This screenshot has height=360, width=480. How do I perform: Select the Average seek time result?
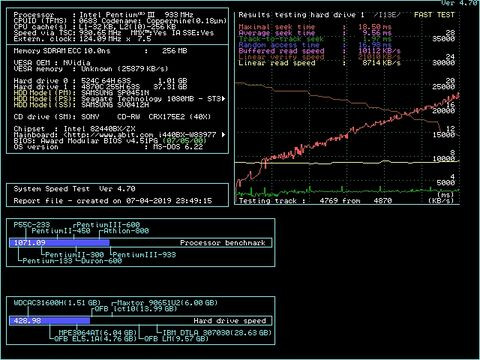(315, 33)
